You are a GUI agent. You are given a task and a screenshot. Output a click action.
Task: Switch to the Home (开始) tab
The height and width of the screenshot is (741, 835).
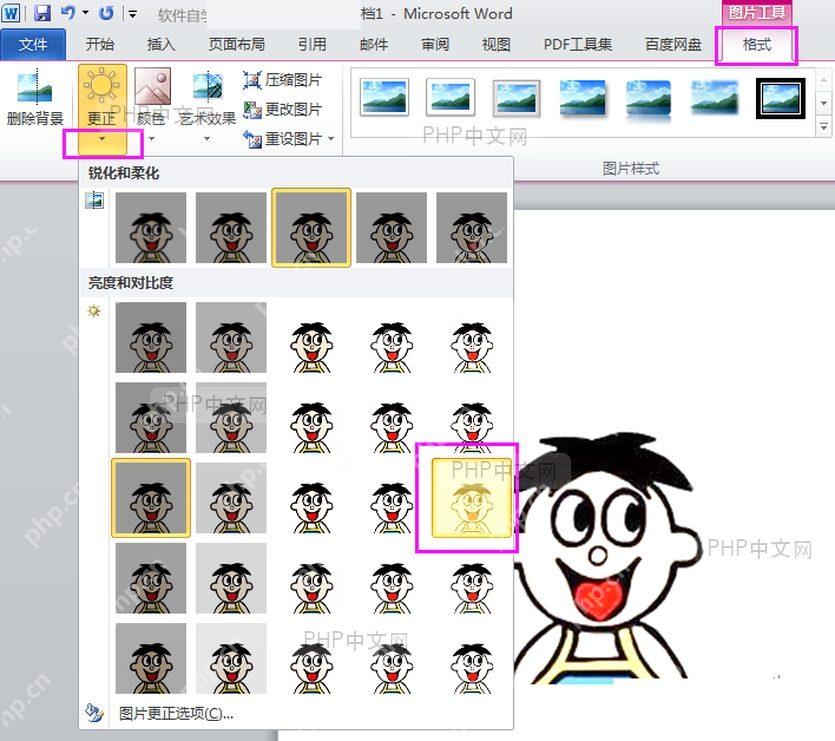(100, 45)
